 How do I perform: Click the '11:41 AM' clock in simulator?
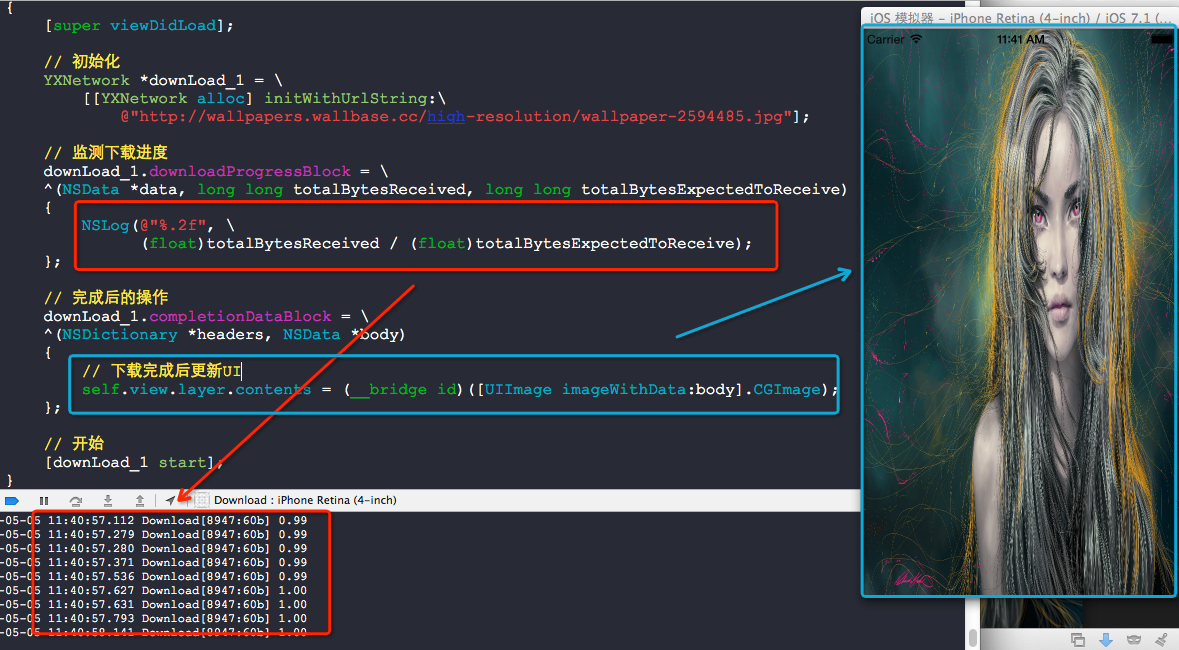(x=1020, y=39)
